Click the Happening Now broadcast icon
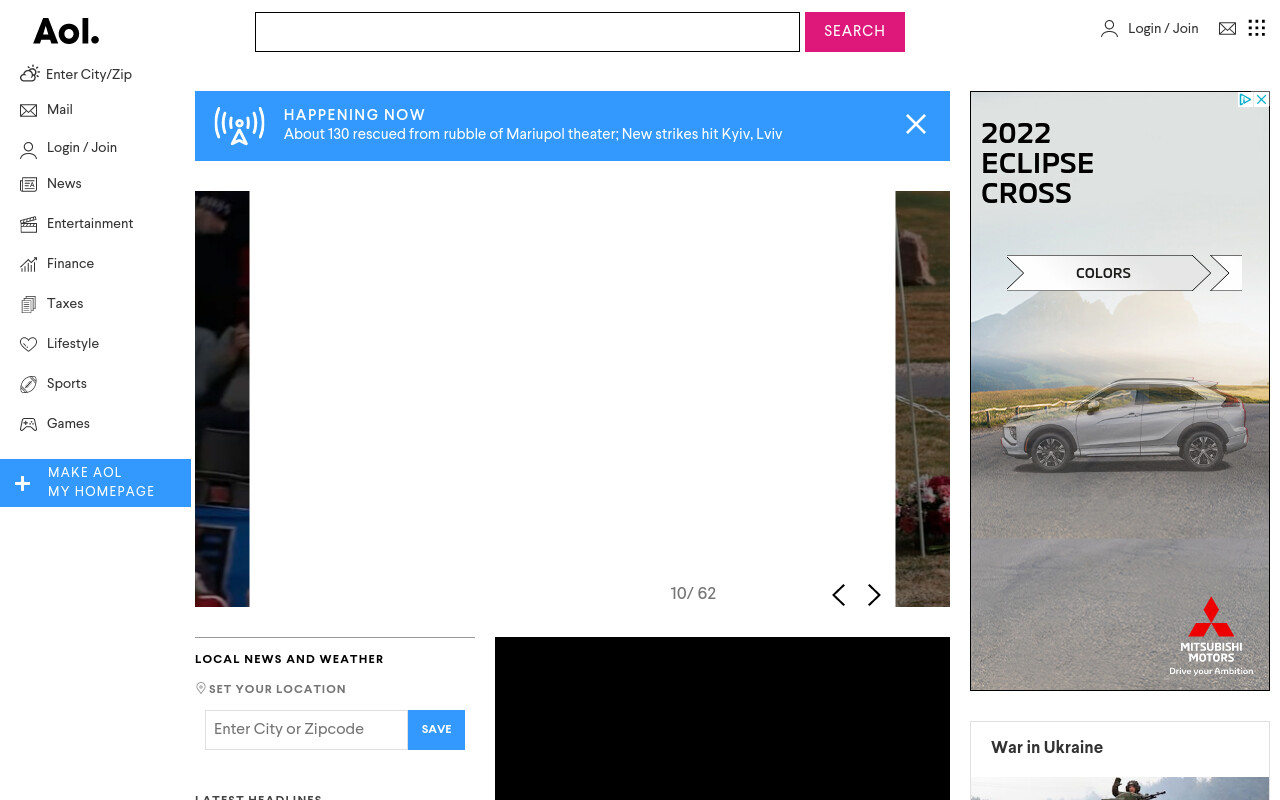 pyautogui.click(x=239, y=126)
